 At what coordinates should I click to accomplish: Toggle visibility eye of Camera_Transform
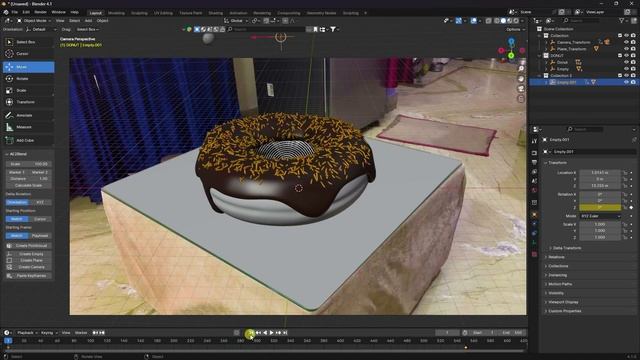tap(627, 42)
